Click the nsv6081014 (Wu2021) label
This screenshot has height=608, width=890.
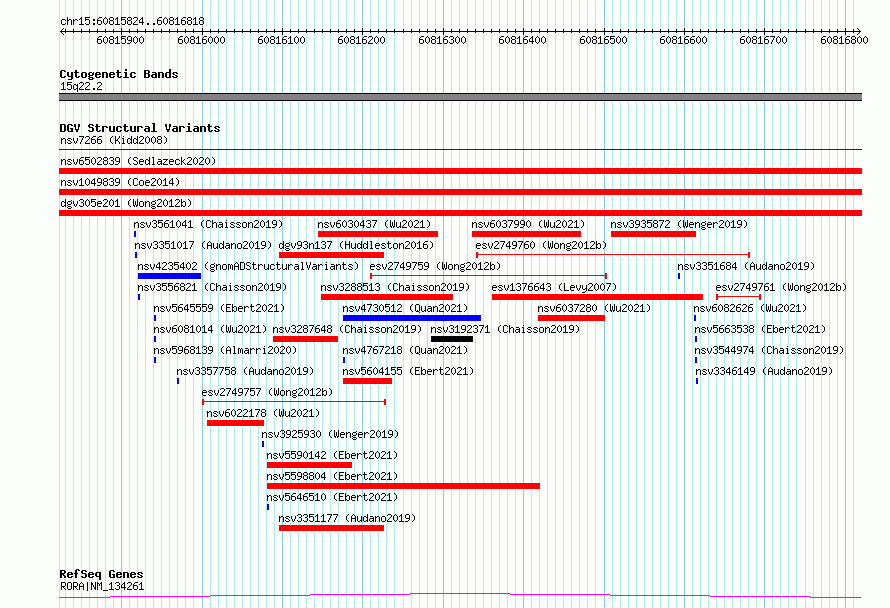[210, 329]
